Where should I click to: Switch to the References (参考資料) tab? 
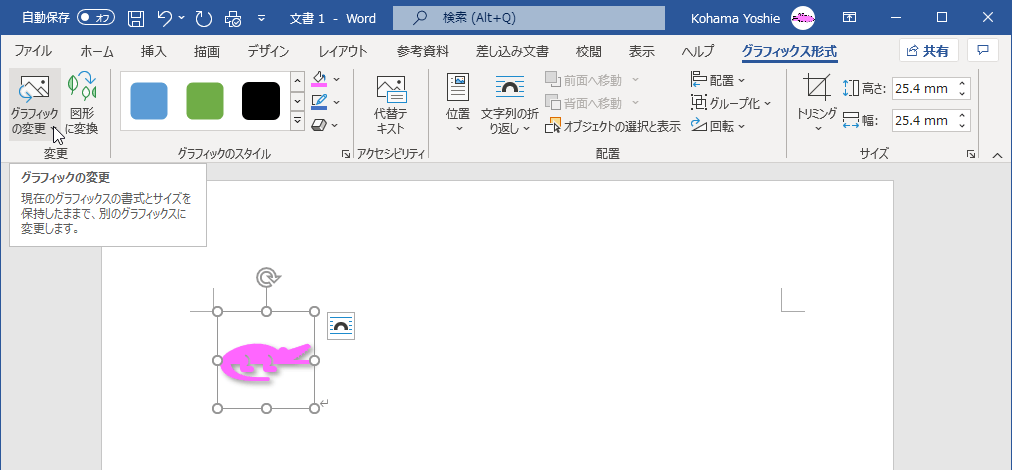coord(423,52)
